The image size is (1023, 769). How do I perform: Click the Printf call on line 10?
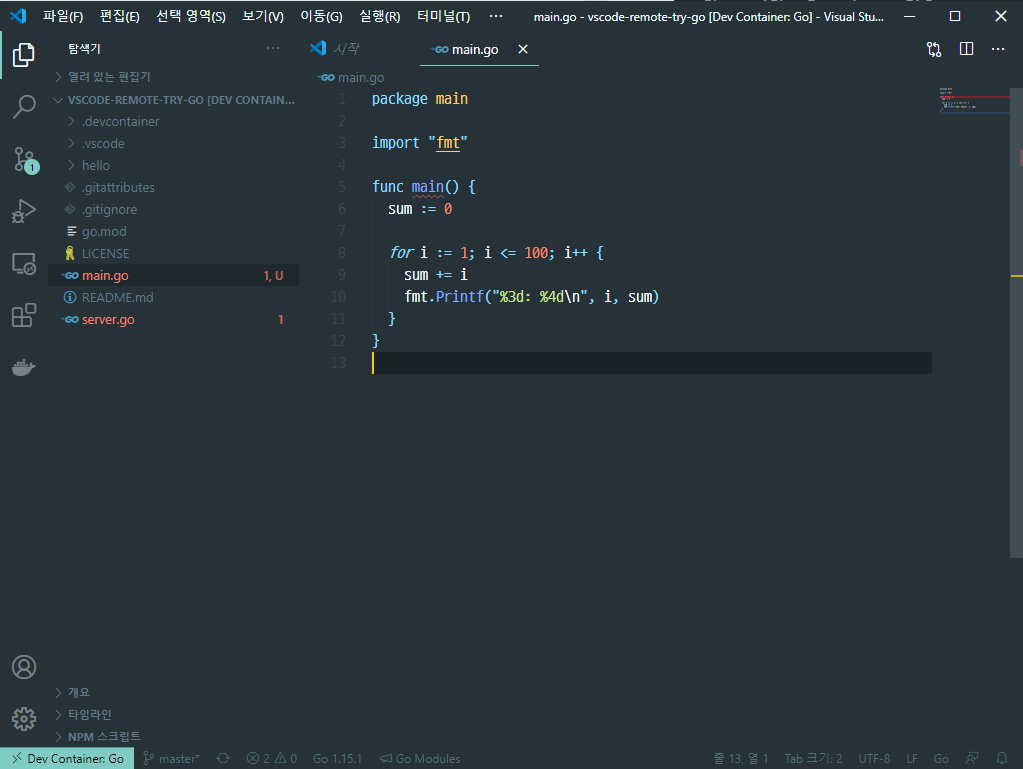point(459,297)
